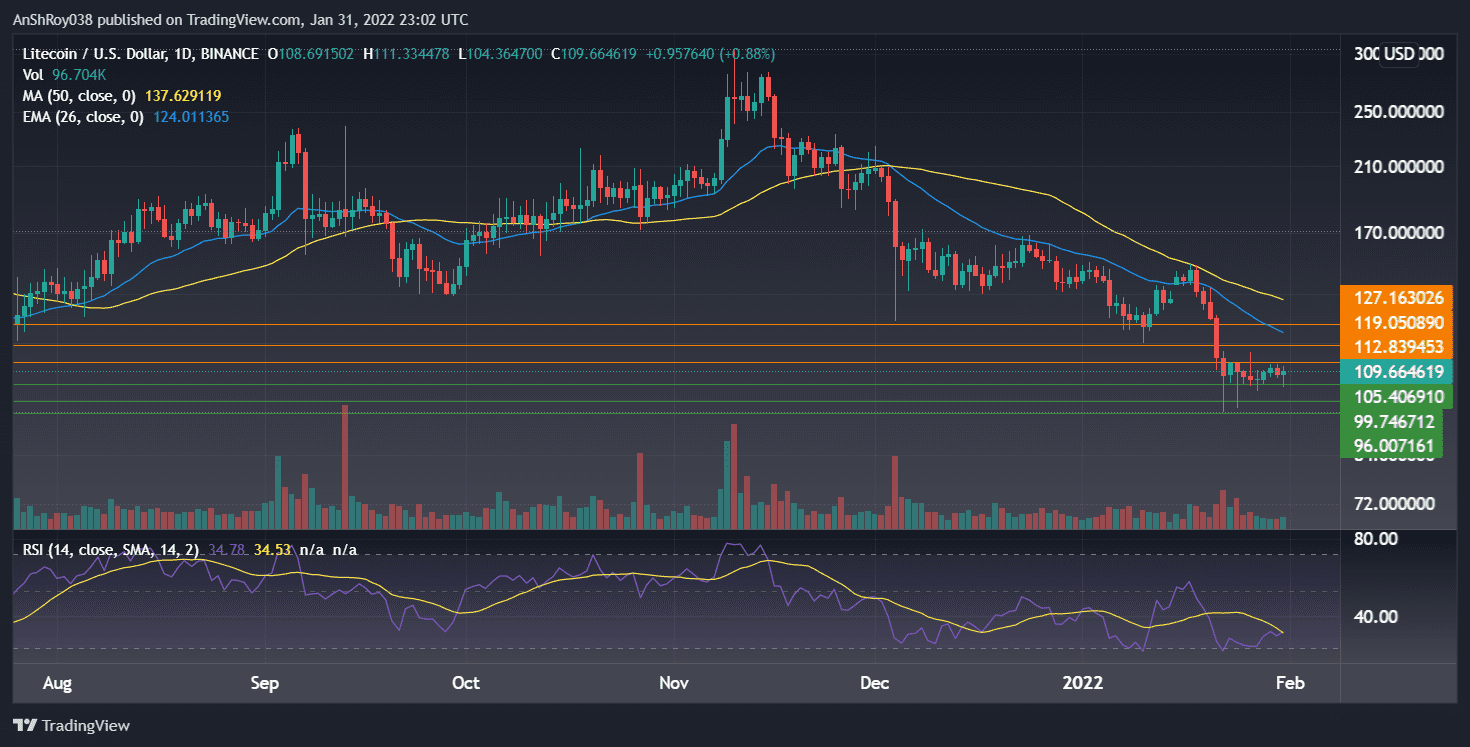Click the Vol 96.704K volume legend
The image size is (1470, 747).
point(60,74)
